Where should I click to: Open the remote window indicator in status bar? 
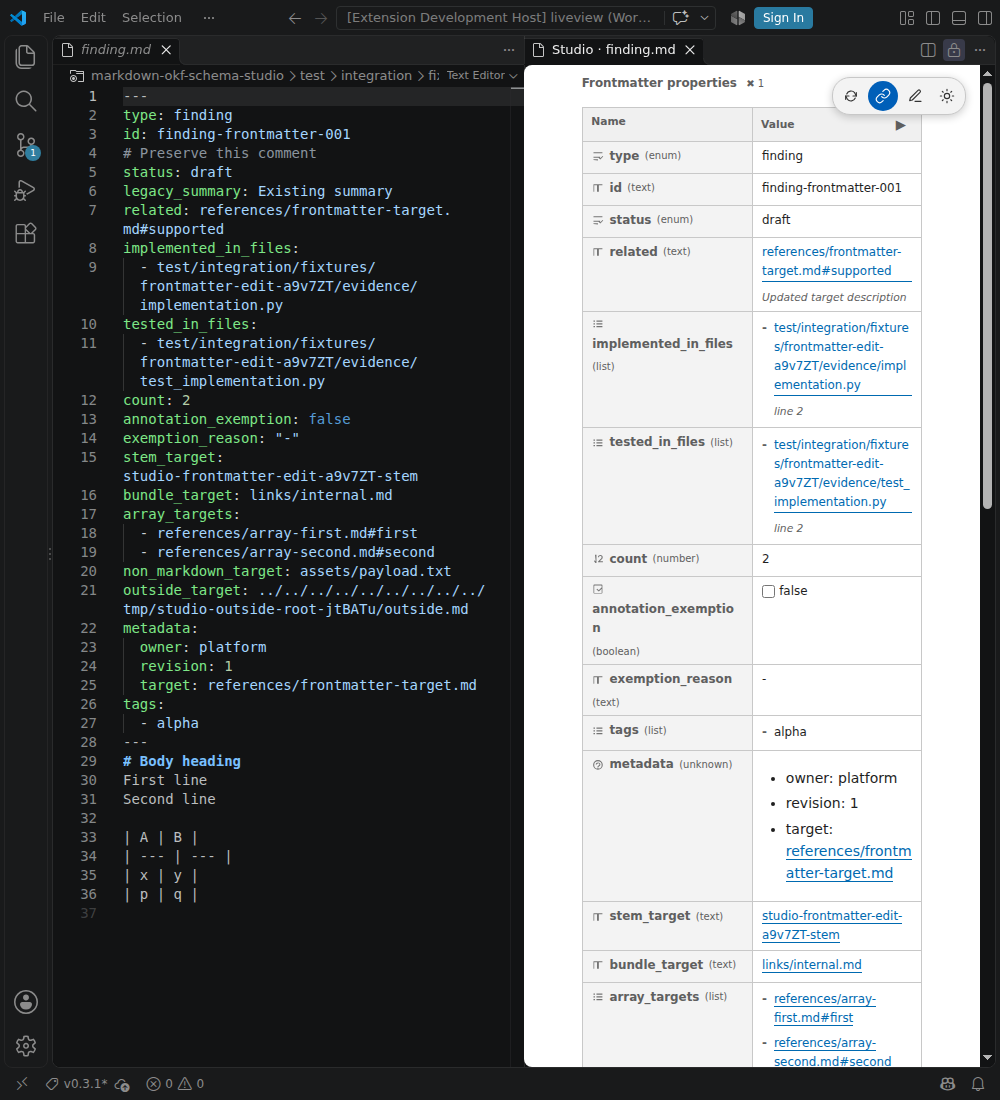[22, 1084]
